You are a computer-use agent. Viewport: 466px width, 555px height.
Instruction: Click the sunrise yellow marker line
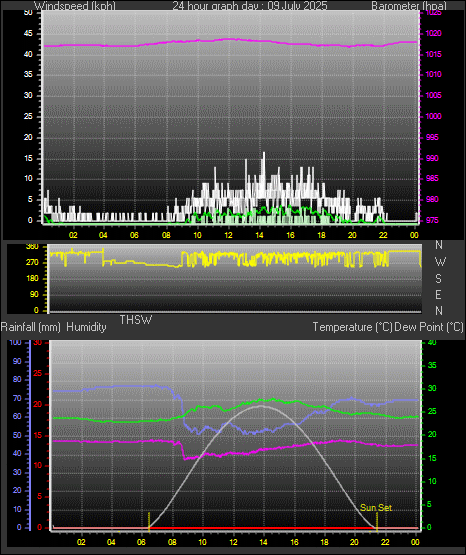[149, 522]
